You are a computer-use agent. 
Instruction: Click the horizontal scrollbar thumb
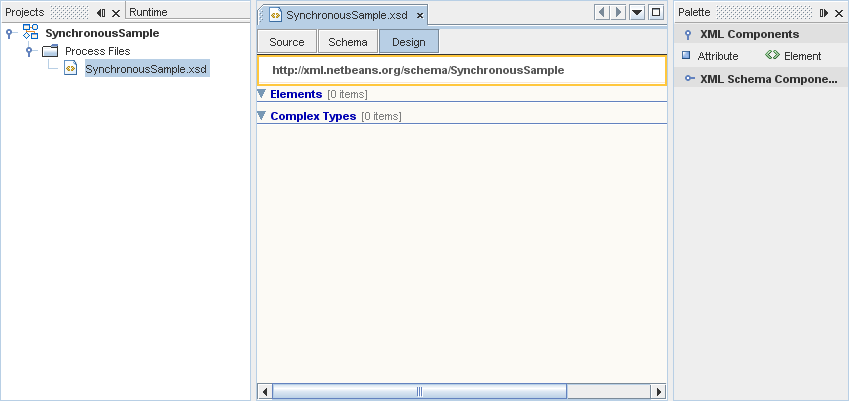point(419,391)
